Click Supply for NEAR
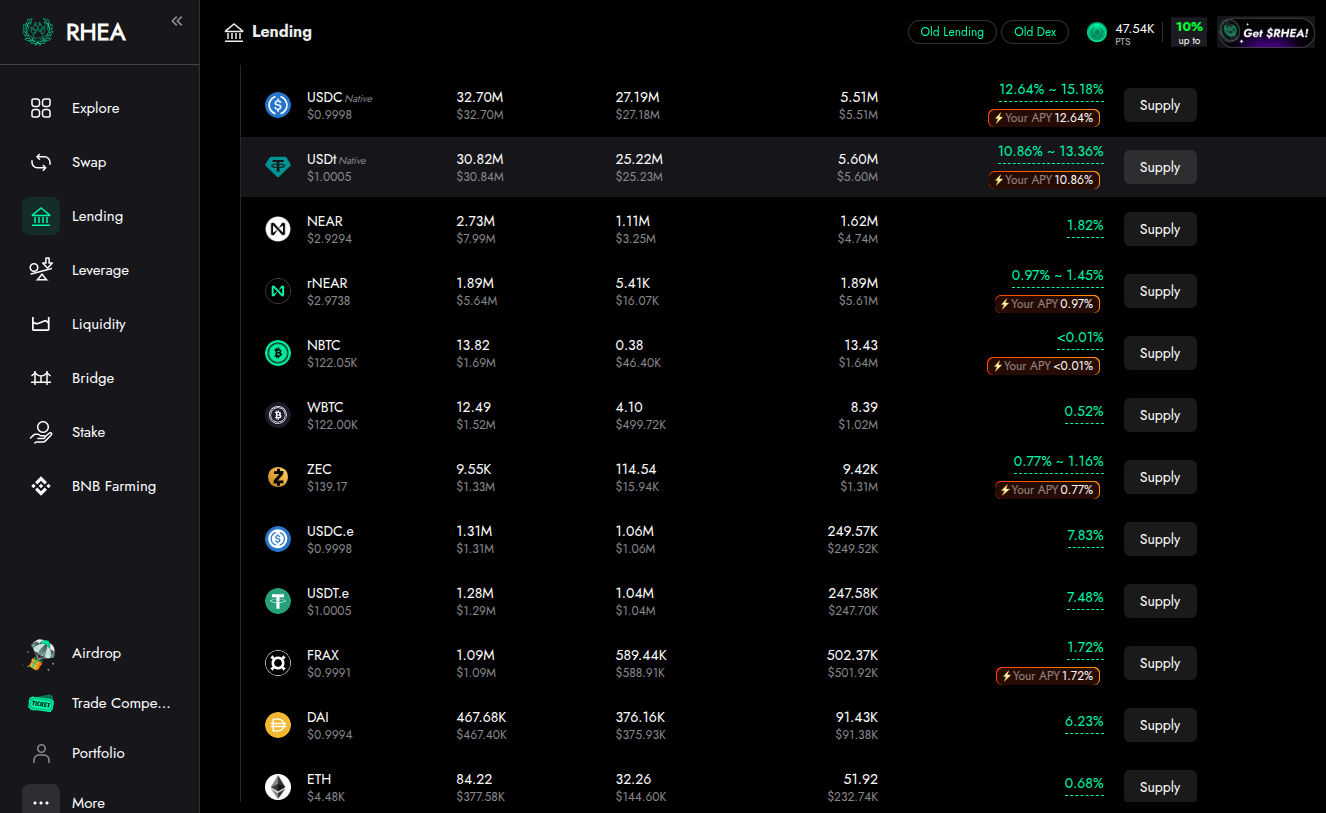This screenshot has width=1326, height=813. tap(1160, 229)
